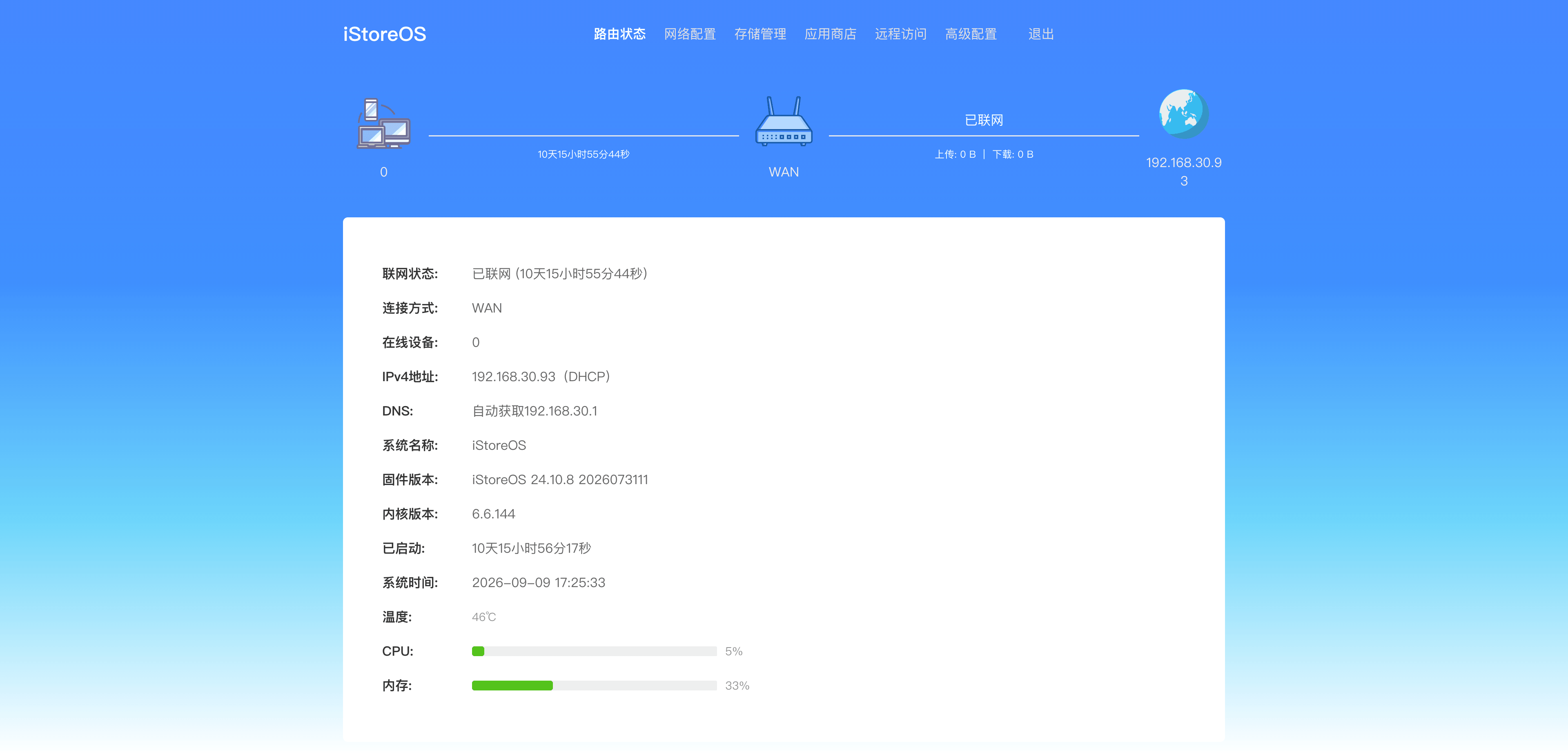Click the CPU usage bar
Image resolution: width=1568 pixels, height=755 pixels.
(x=594, y=651)
